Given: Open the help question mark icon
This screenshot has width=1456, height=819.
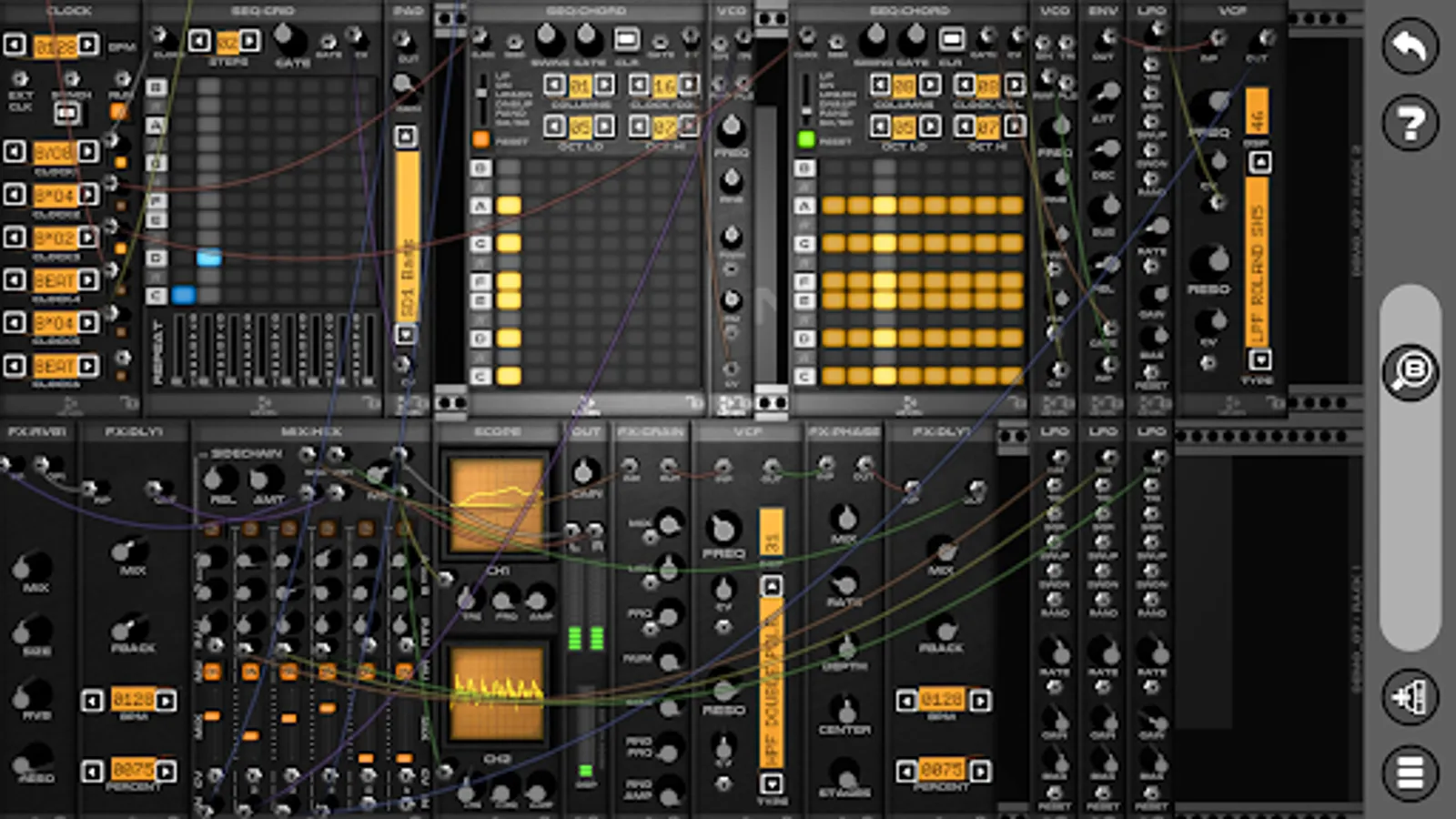Looking at the screenshot, I should pos(1410,122).
